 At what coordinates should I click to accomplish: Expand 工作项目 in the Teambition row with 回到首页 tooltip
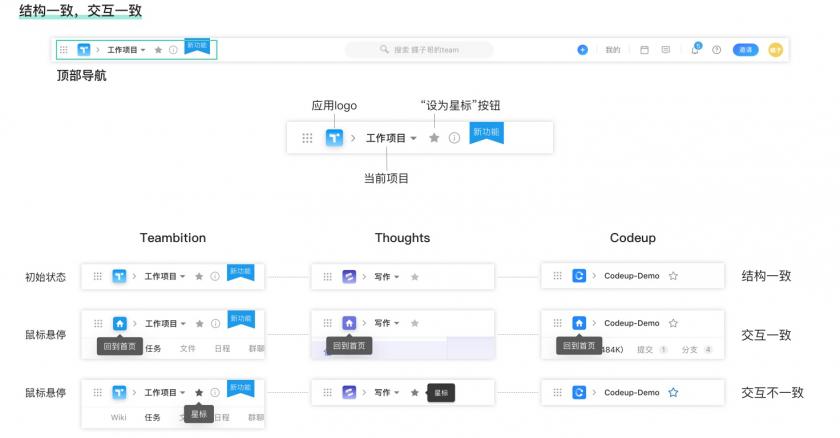tap(165, 323)
